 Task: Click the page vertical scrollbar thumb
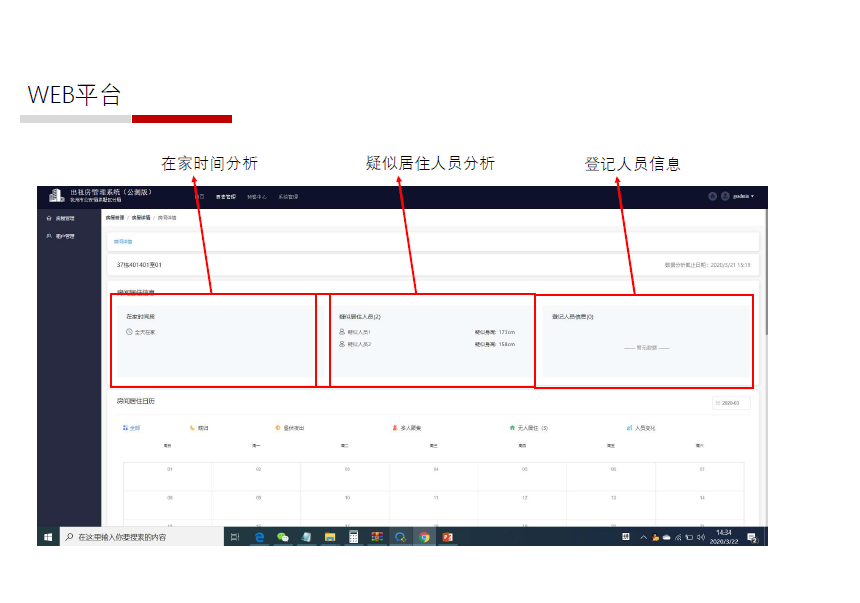click(766, 272)
